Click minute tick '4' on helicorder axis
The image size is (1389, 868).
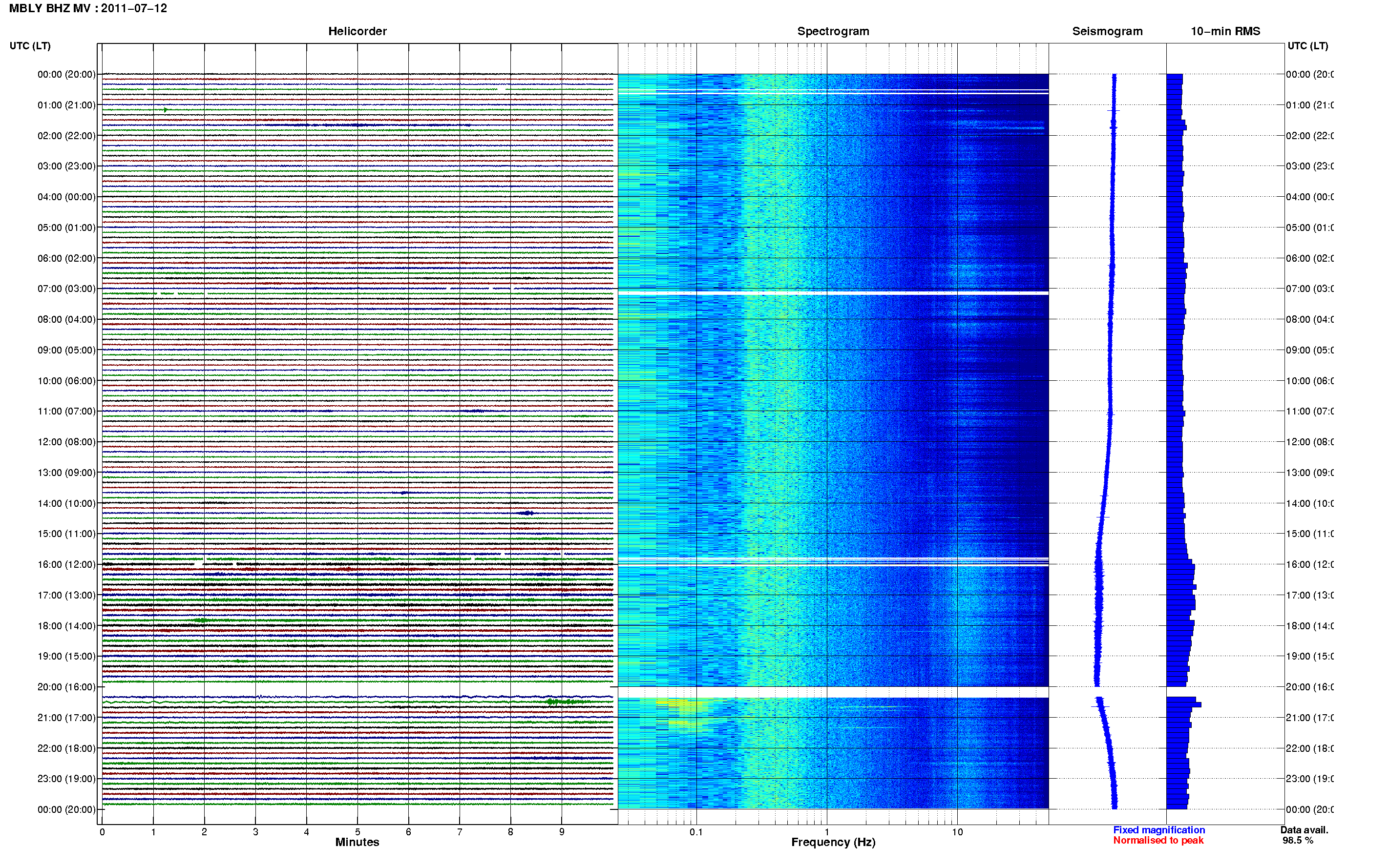coord(307,832)
